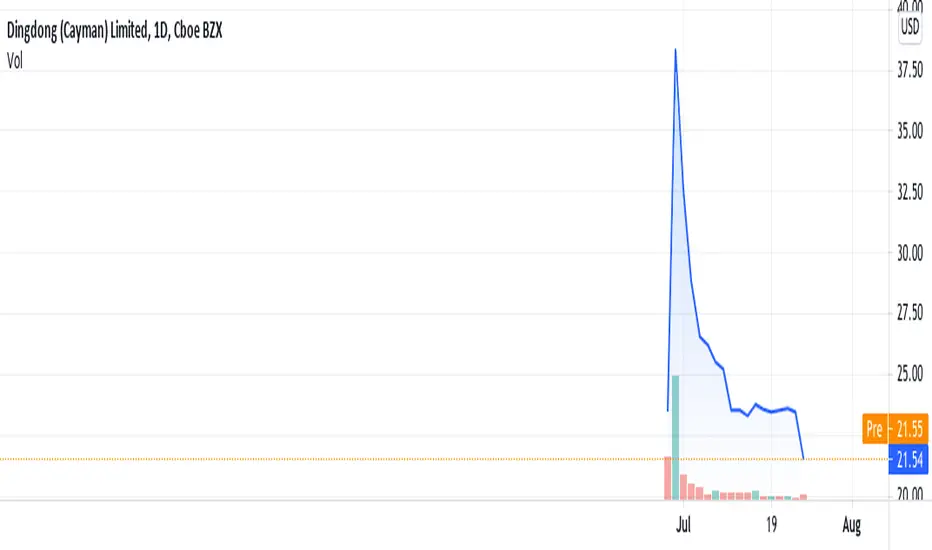Select the Pre-market 21.55 price label
Viewport: 932px width, 550px height.
click(x=895, y=429)
